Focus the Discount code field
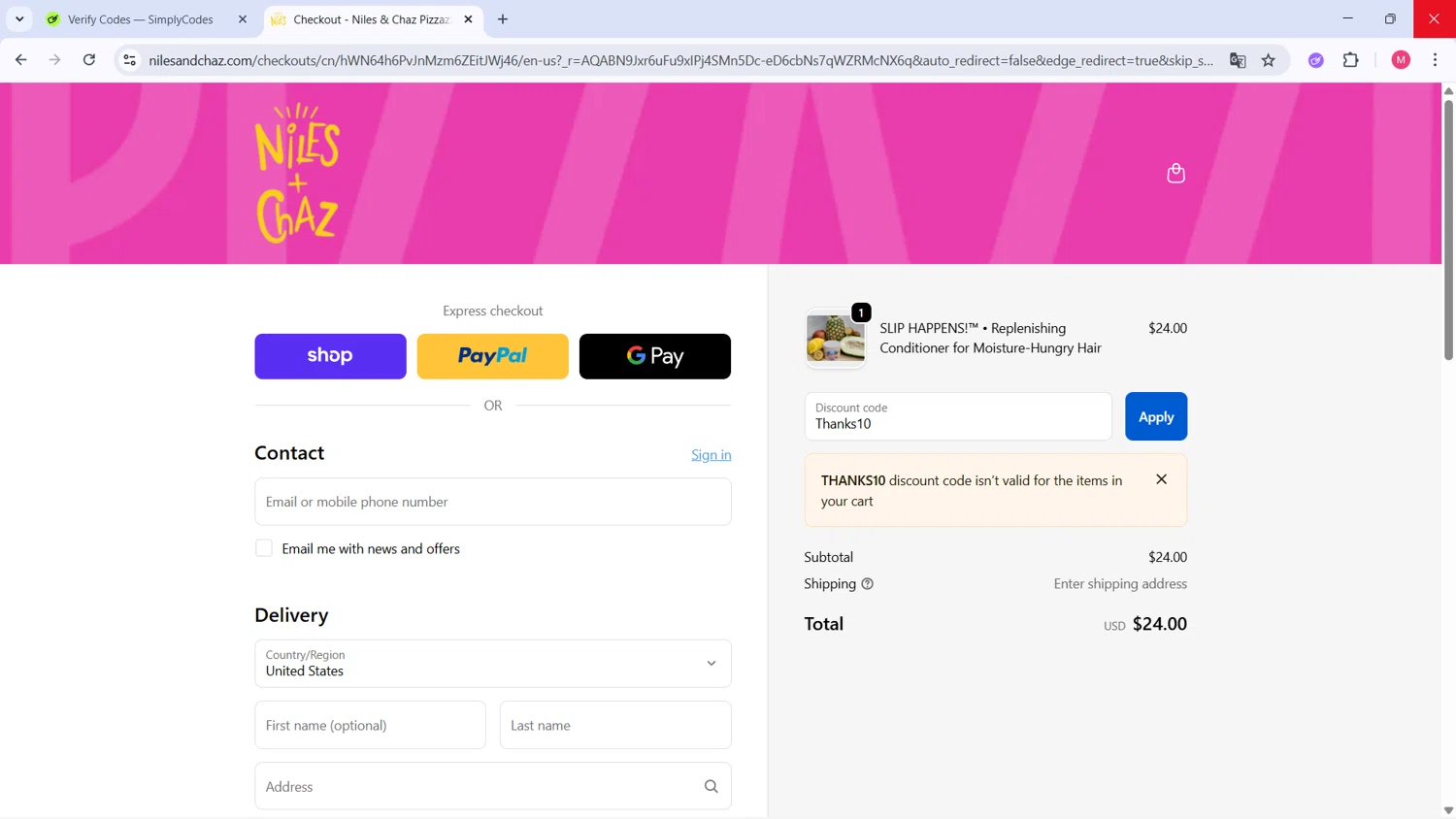Viewport: 1456px width, 819px height. 958,416
